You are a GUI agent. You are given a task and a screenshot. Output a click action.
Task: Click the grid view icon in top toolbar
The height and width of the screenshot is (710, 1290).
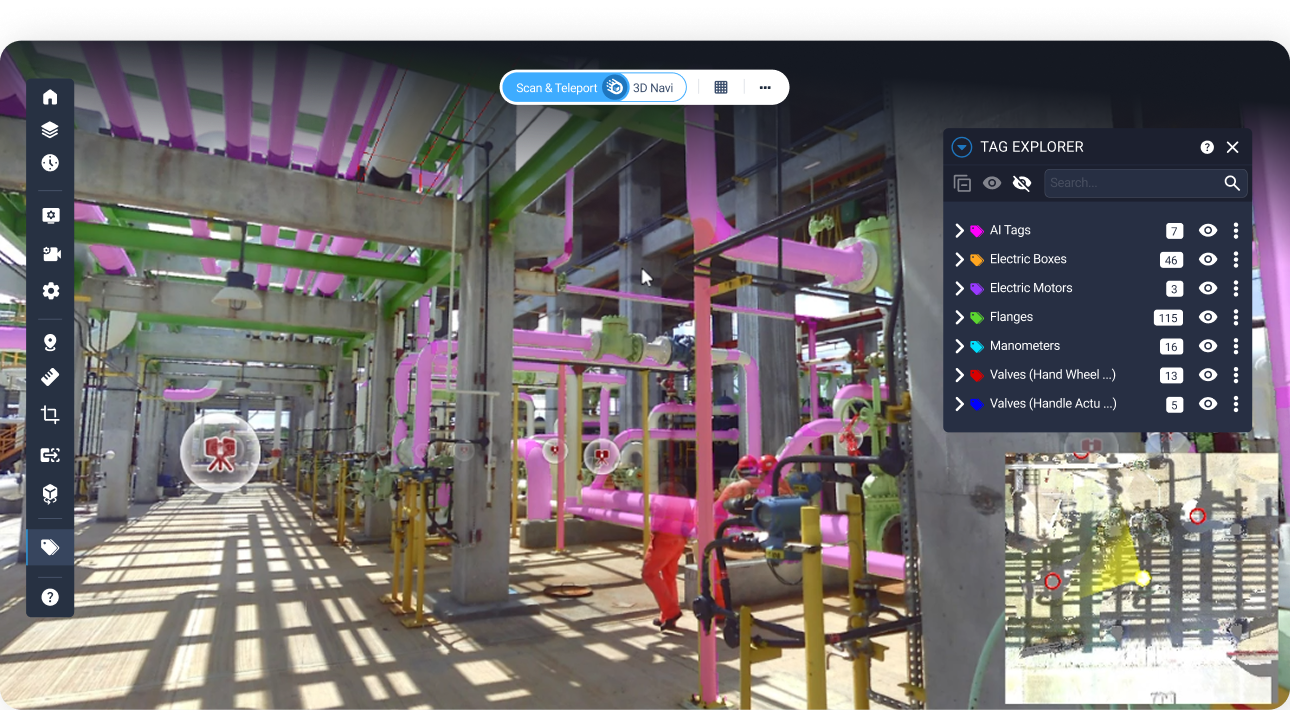(x=721, y=88)
